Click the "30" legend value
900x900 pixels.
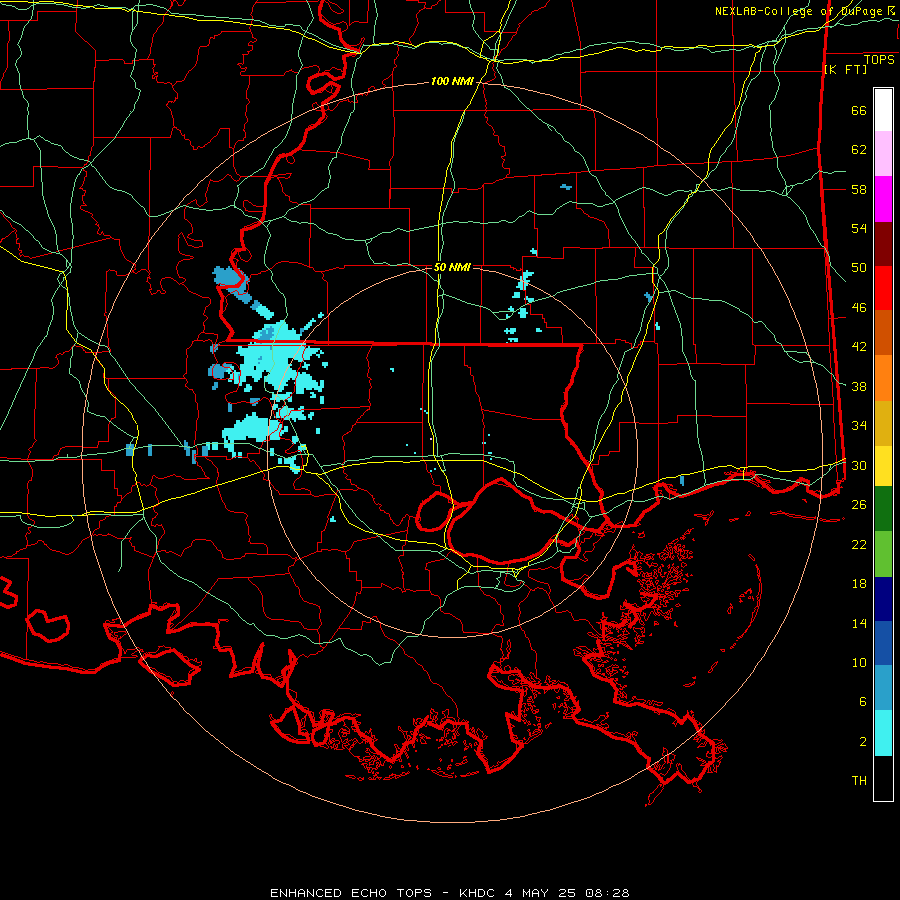(x=859, y=465)
